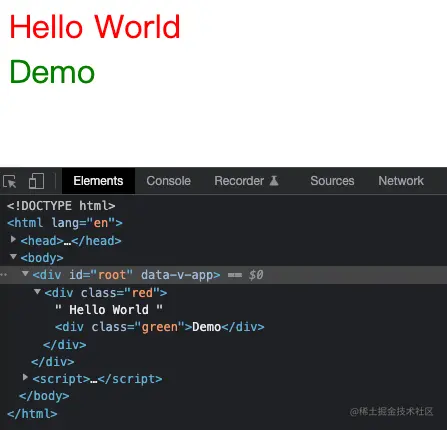This screenshot has height=430, width=447.
Task: Select the head node row
Action: point(71,241)
